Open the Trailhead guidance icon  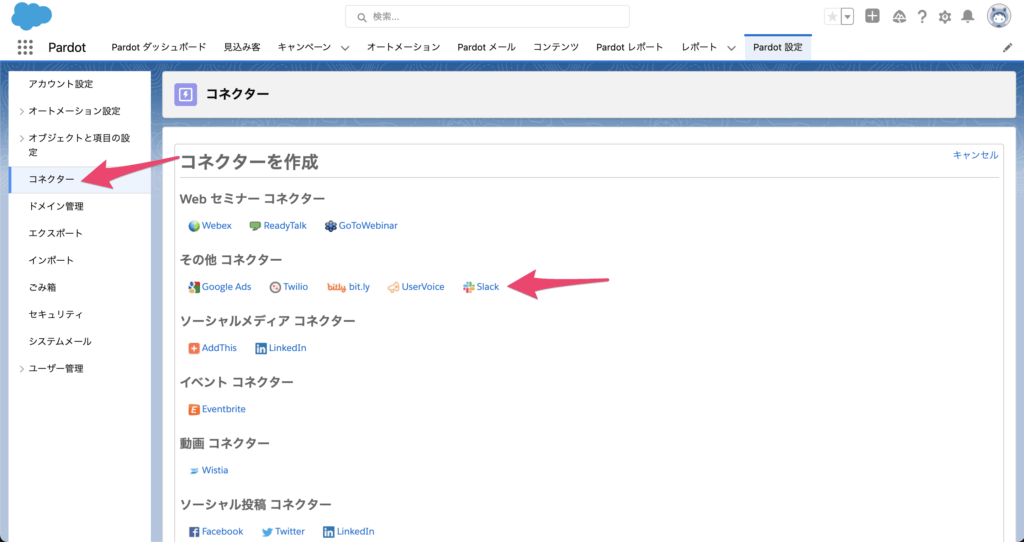click(x=899, y=17)
